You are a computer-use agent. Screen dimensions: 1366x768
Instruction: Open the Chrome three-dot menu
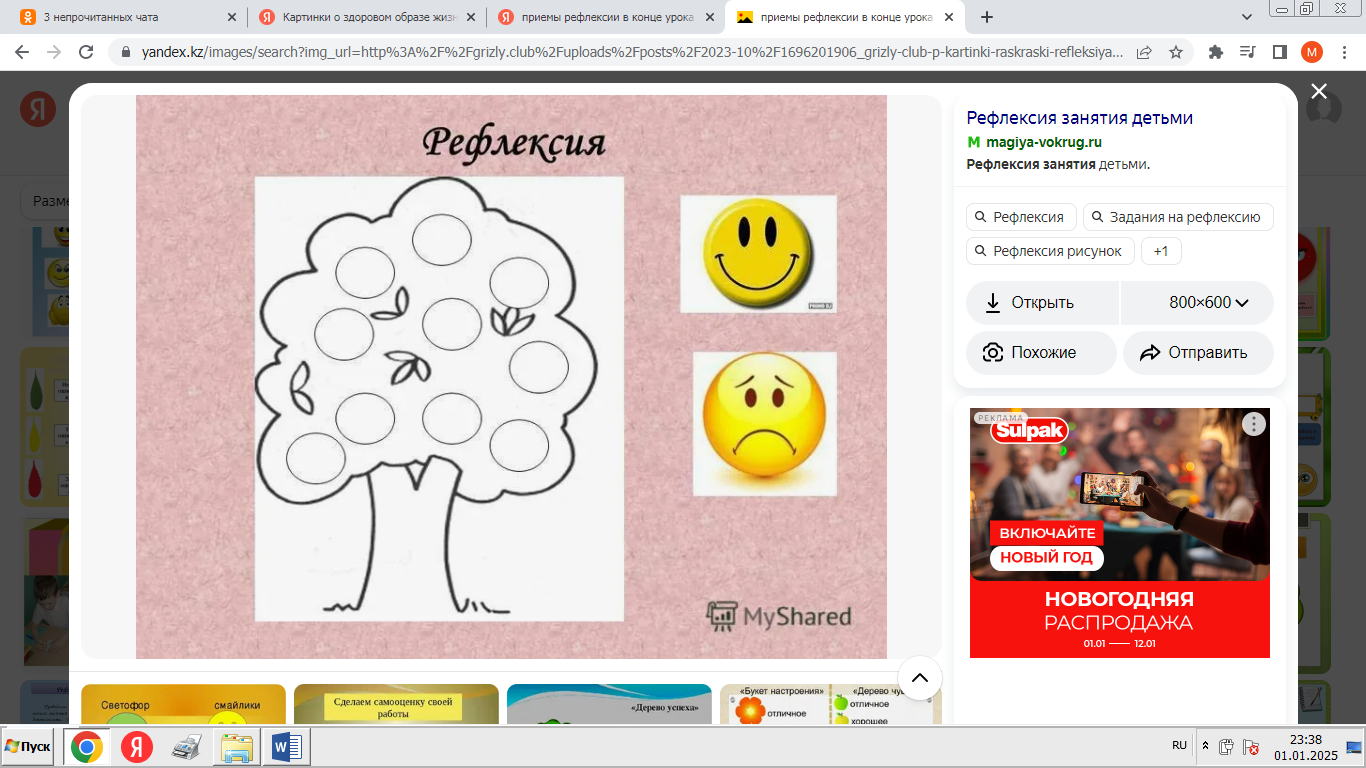[x=1343, y=52]
